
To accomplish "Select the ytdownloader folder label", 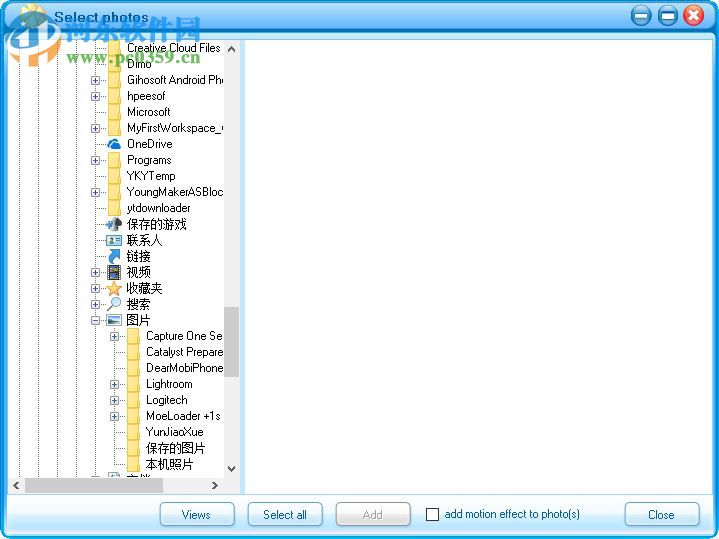I will click(158, 208).
